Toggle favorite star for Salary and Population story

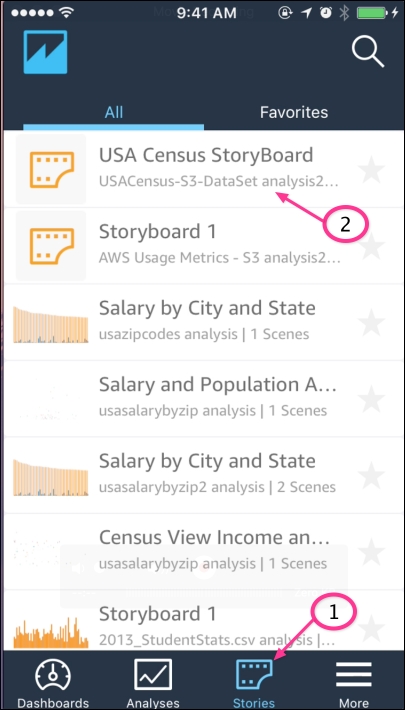371,398
